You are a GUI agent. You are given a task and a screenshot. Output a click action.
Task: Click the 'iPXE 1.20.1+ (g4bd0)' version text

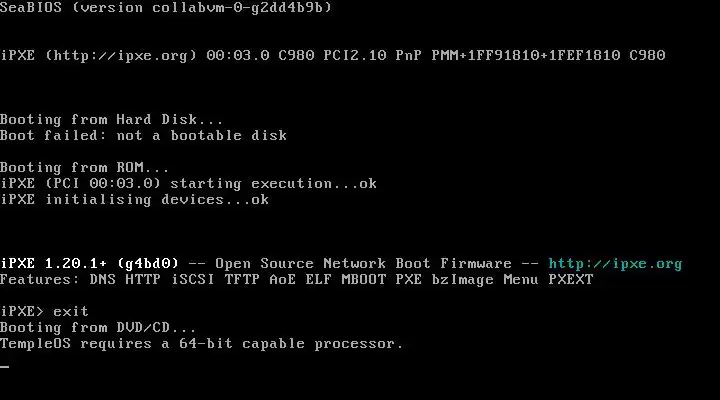(89, 264)
